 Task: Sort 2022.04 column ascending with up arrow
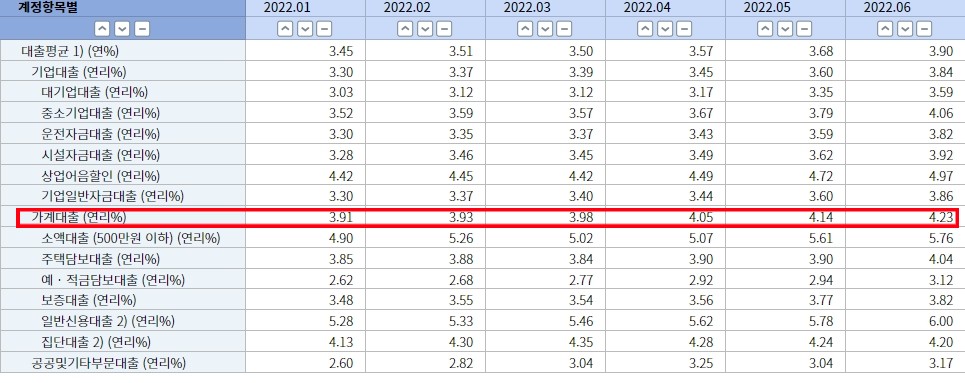[x=645, y=29]
